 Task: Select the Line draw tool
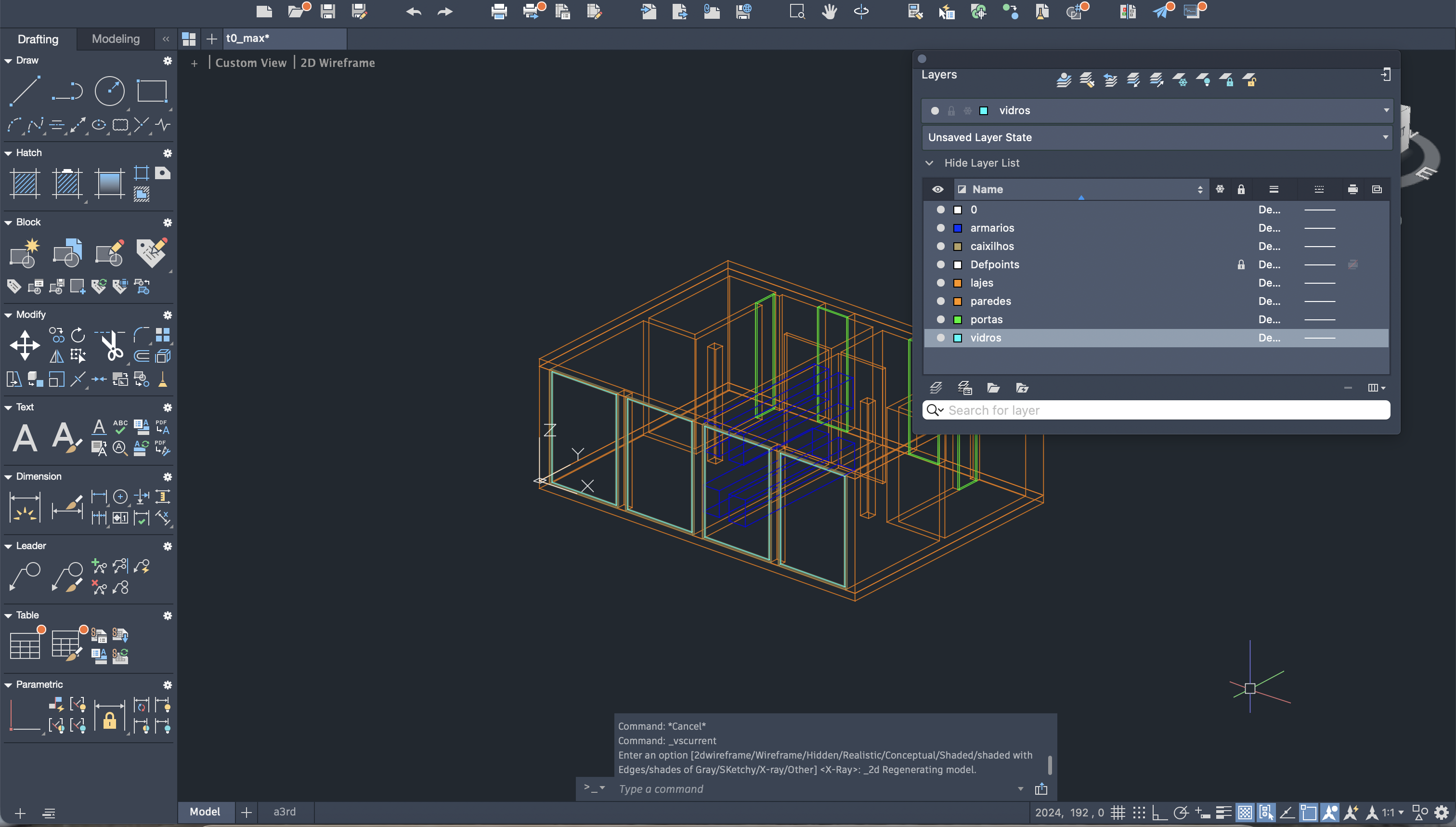pyautogui.click(x=25, y=91)
